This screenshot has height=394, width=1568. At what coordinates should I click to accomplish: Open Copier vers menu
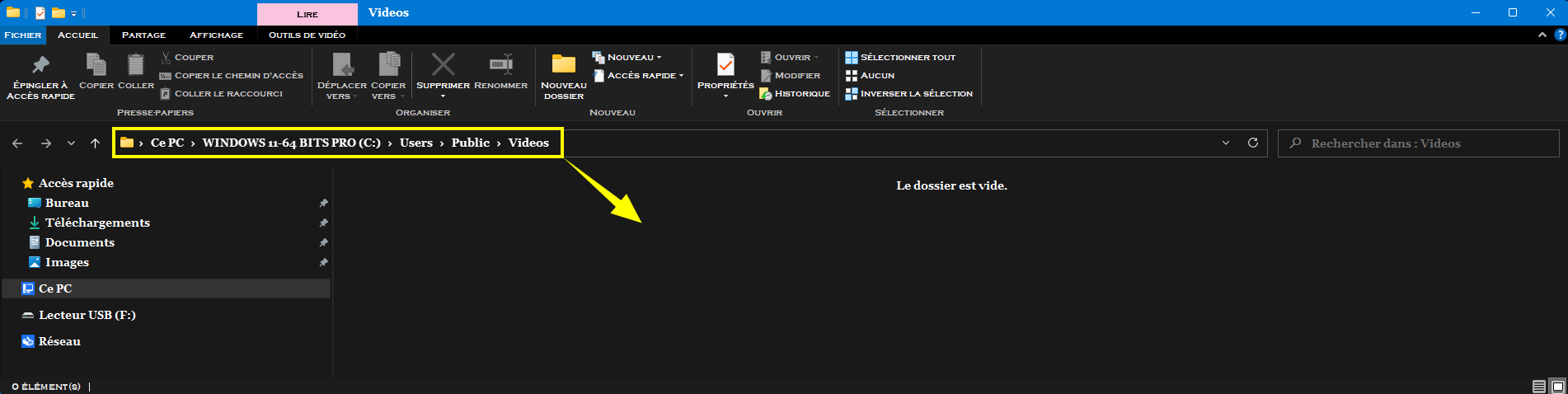[388, 76]
